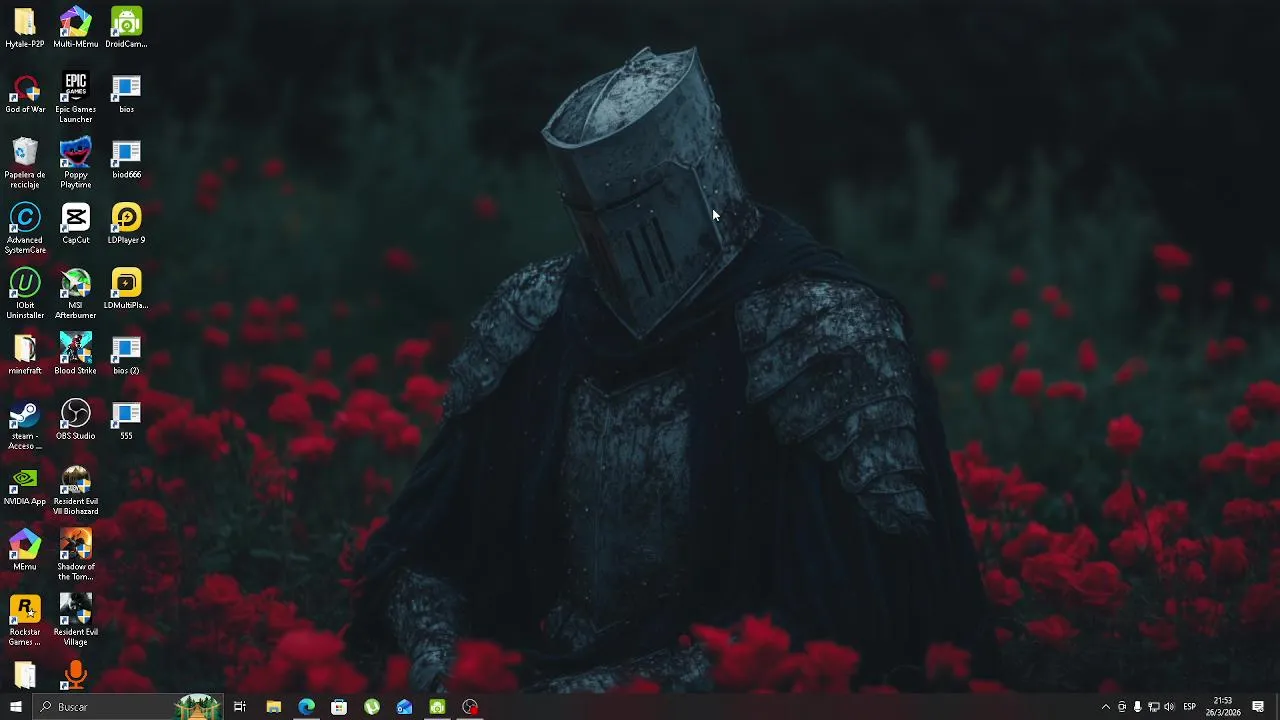
Task: Open the ESP language selector
Action: pos(1190,707)
